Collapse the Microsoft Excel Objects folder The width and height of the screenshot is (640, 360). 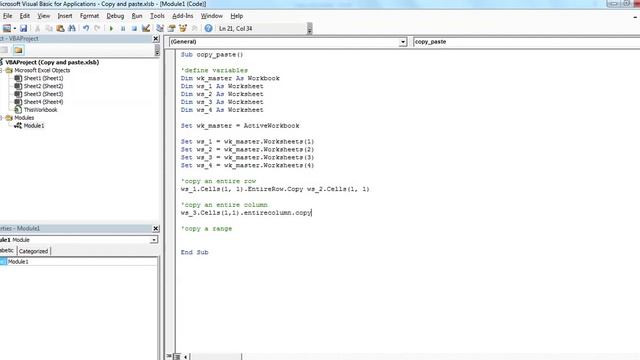click(x=1, y=71)
